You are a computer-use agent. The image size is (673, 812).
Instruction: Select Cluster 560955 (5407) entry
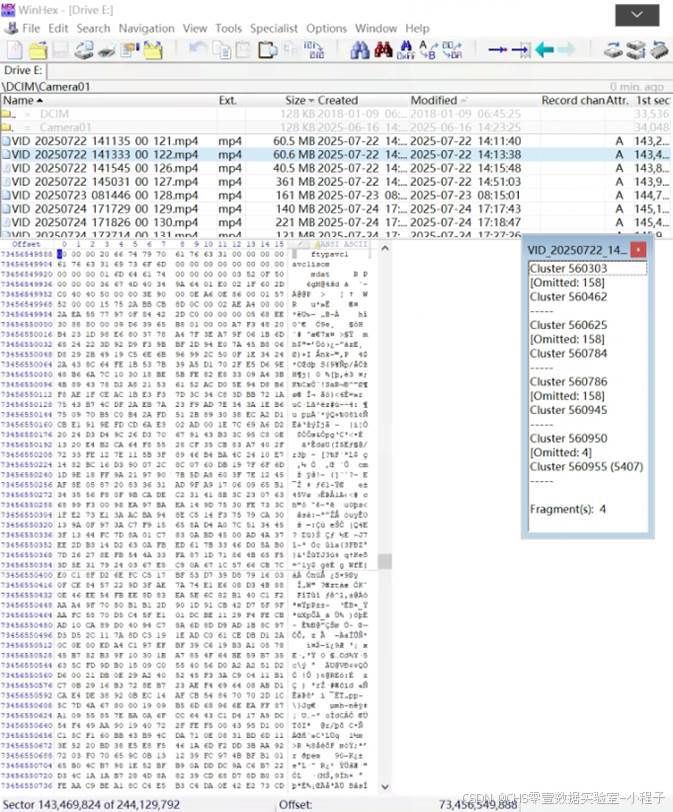click(x=586, y=467)
